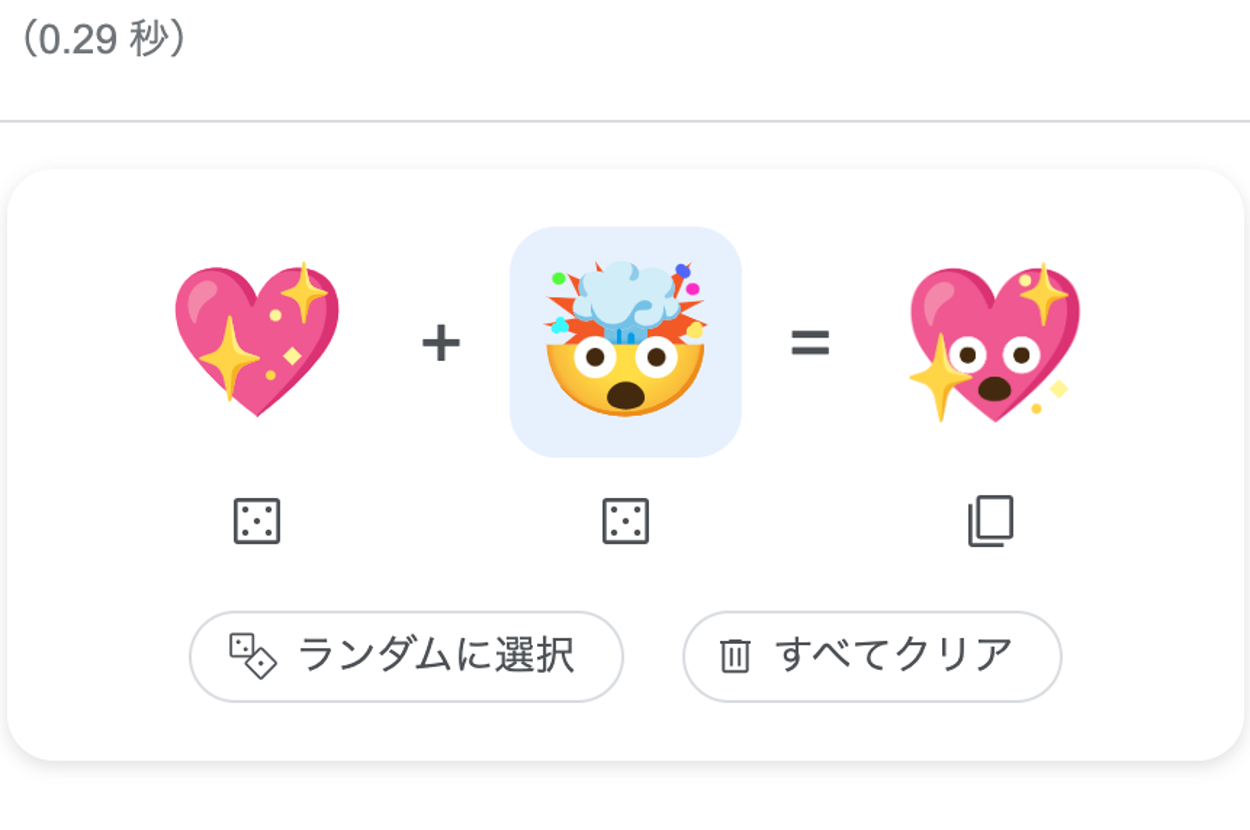
Task: Click the horizontal divider line above the card
Action: coord(625,121)
